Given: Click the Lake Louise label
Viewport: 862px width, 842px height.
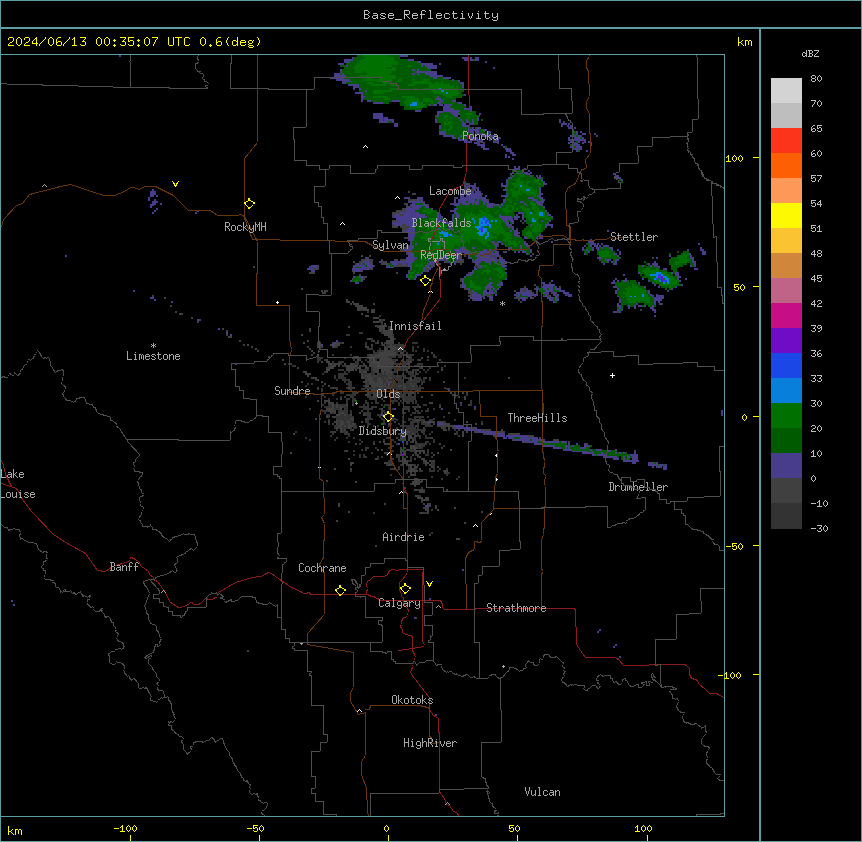Looking at the screenshot, I should 18,484.
